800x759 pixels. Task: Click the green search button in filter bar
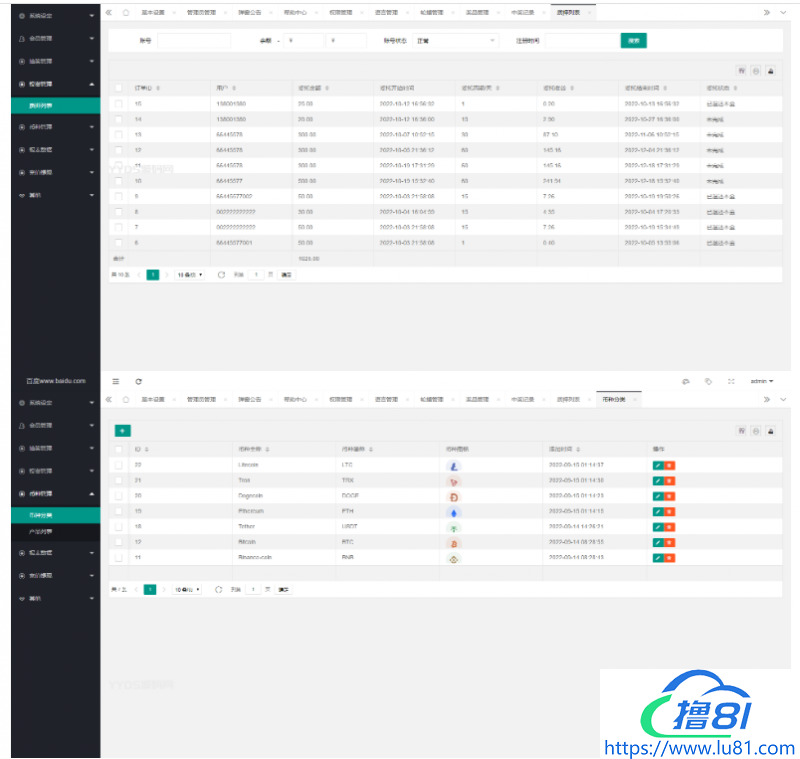coord(634,40)
